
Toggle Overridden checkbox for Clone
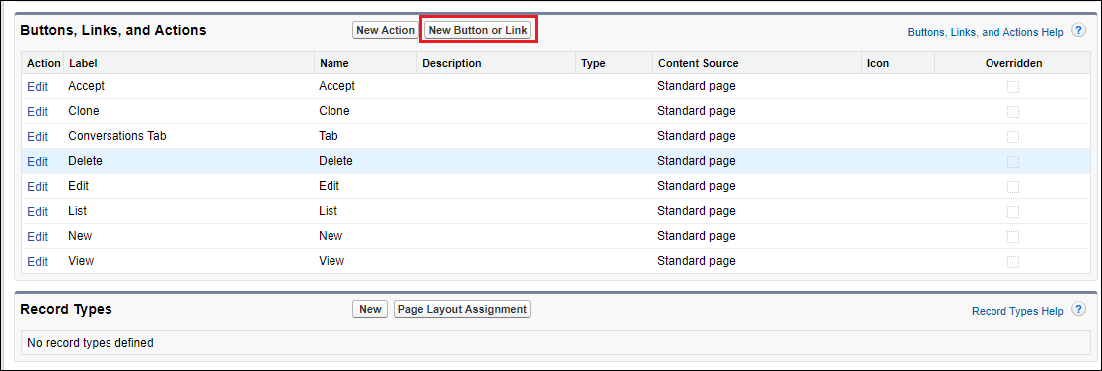(1013, 111)
